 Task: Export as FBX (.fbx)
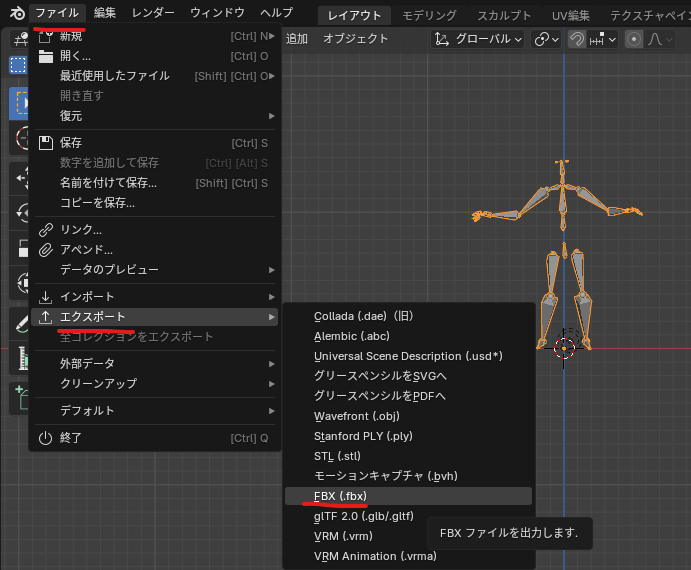409,496
